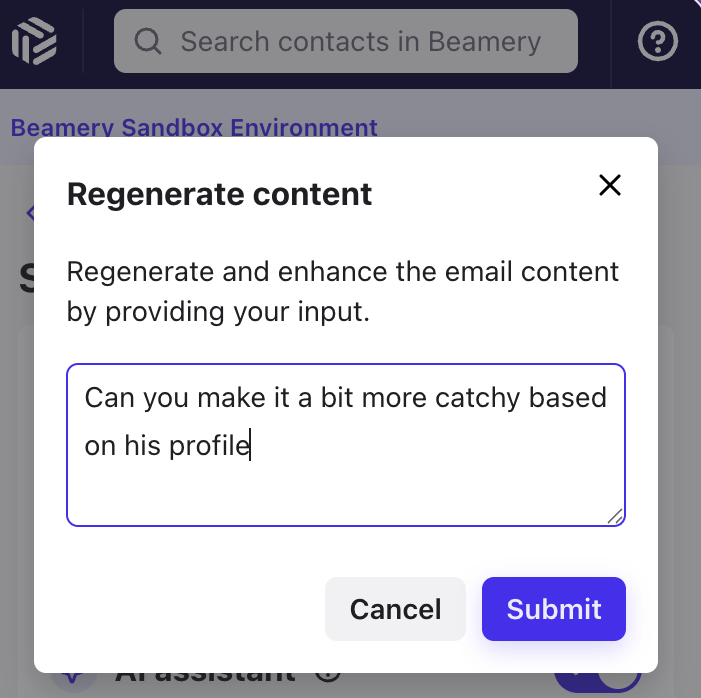The height and width of the screenshot is (698, 701).
Task: Click the magnifier icon in search bar
Action: point(148,42)
